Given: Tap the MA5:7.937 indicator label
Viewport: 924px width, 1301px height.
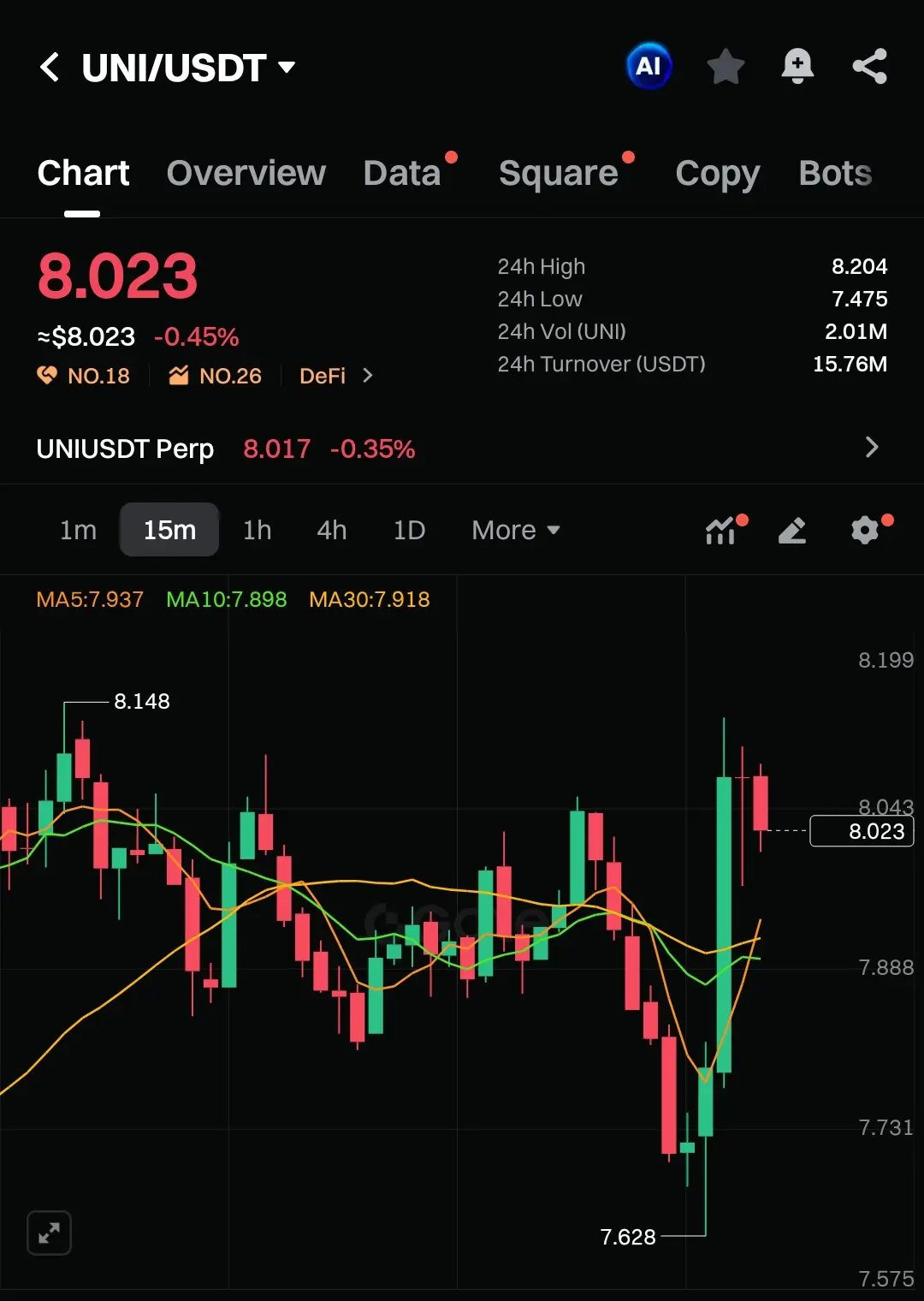Looking at the screenshot, I should [90, 599].
